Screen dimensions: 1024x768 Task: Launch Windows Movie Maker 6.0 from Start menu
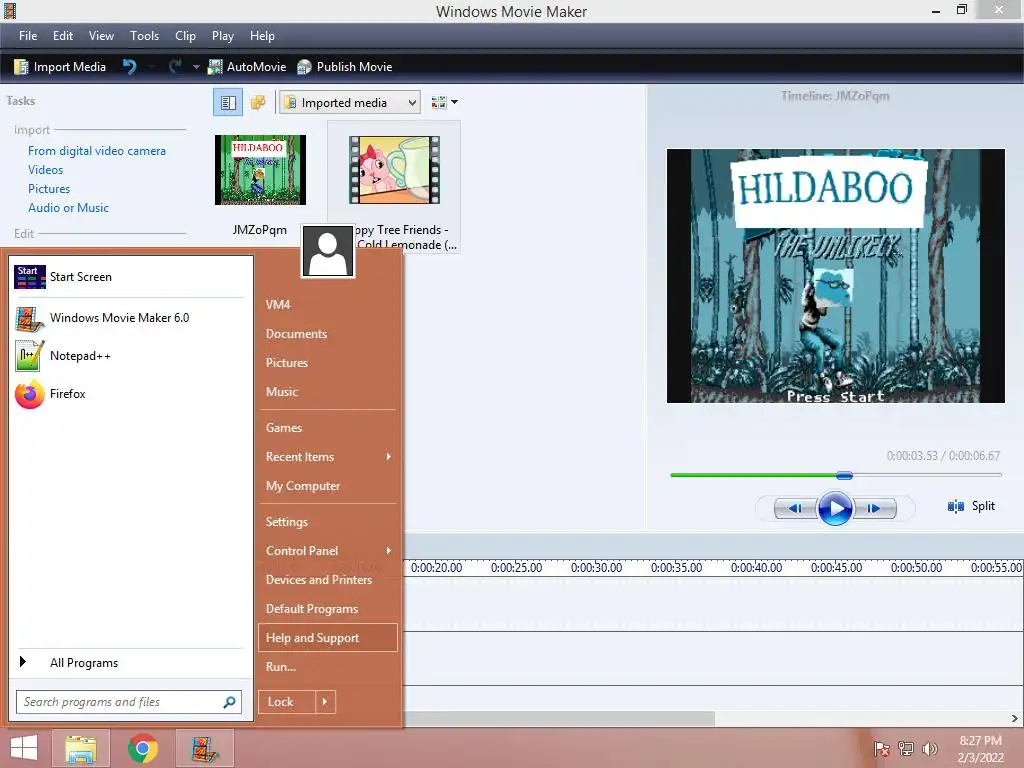click(x=129, y=318)
